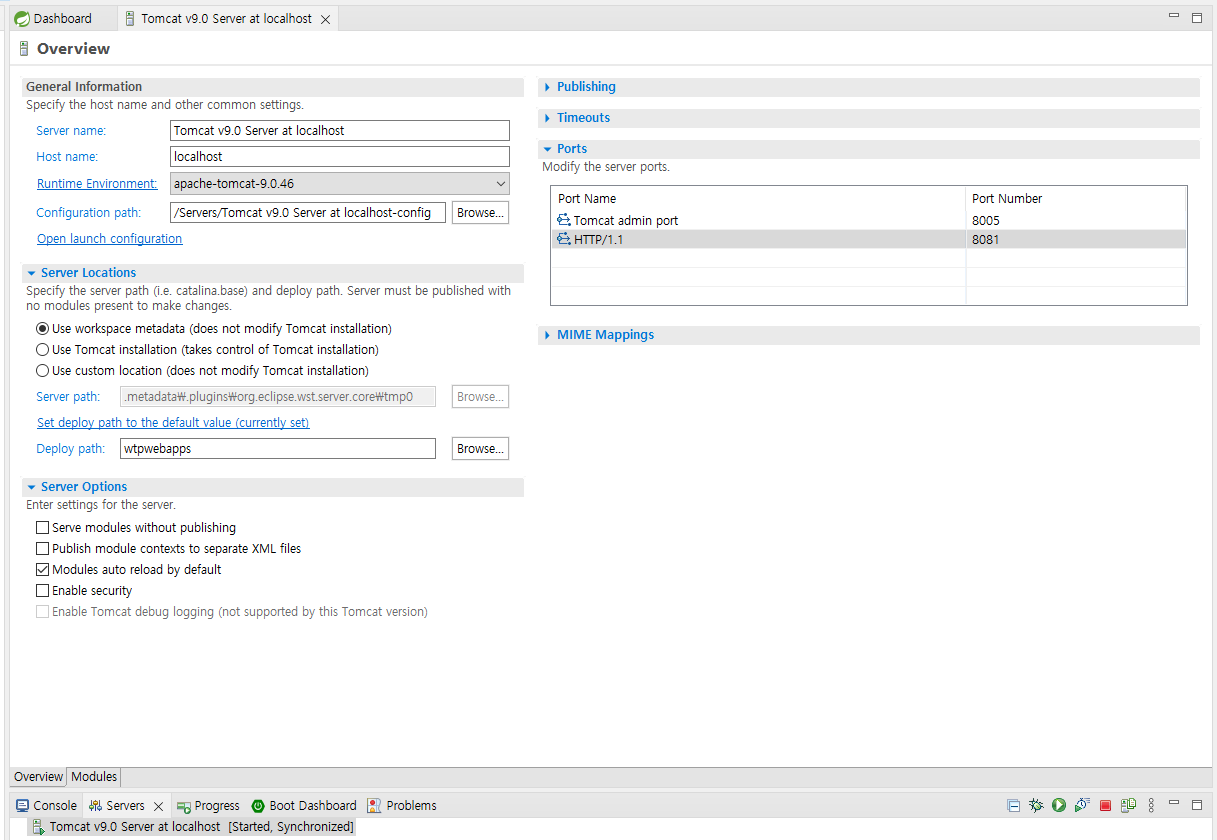The height and width of the screenshot is (840, 1217).
Task: Publish to the server icon
Action: click(x=1128, y=805)
